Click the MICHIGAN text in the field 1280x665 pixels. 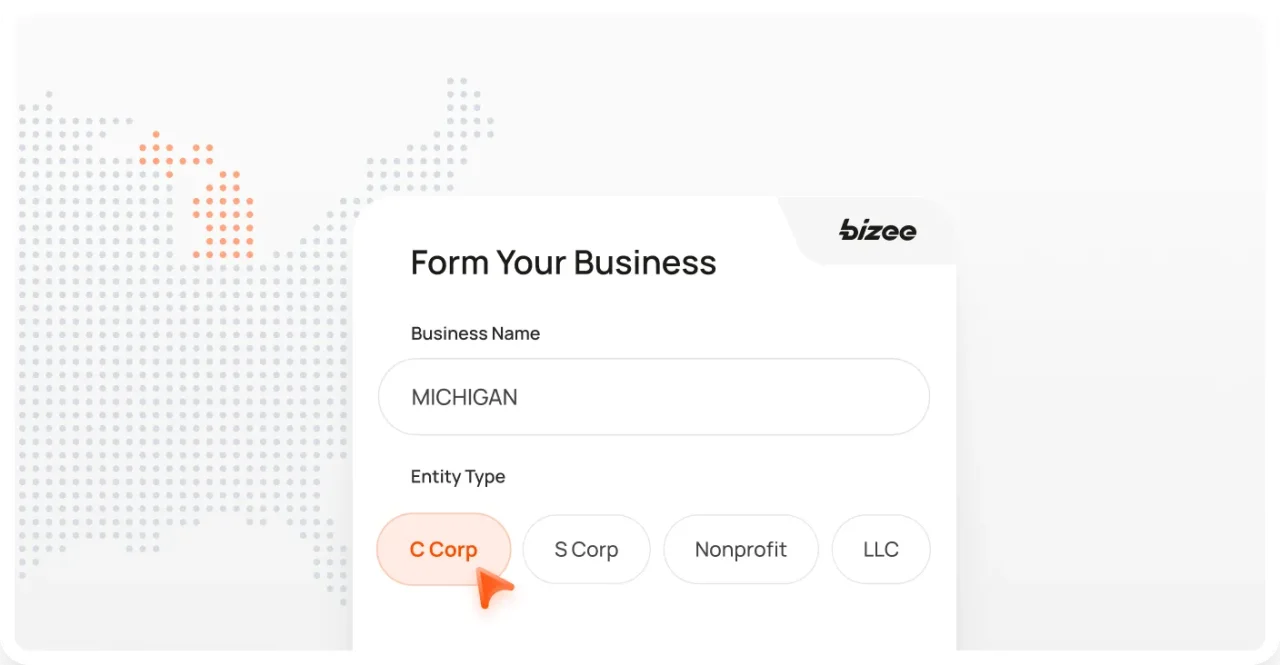point(464,396)
